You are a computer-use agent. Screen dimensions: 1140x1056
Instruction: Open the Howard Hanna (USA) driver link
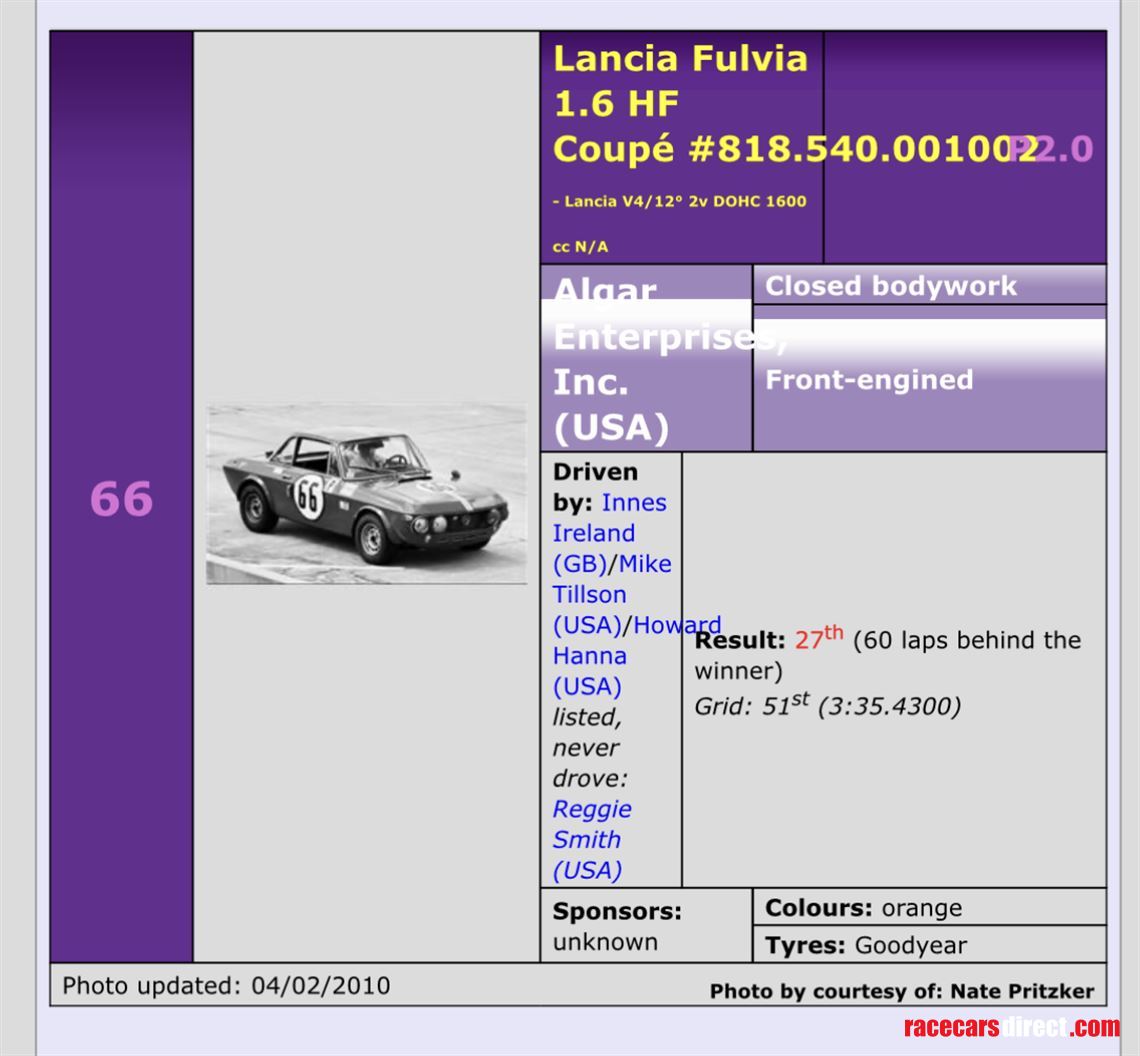click(636, 655)
